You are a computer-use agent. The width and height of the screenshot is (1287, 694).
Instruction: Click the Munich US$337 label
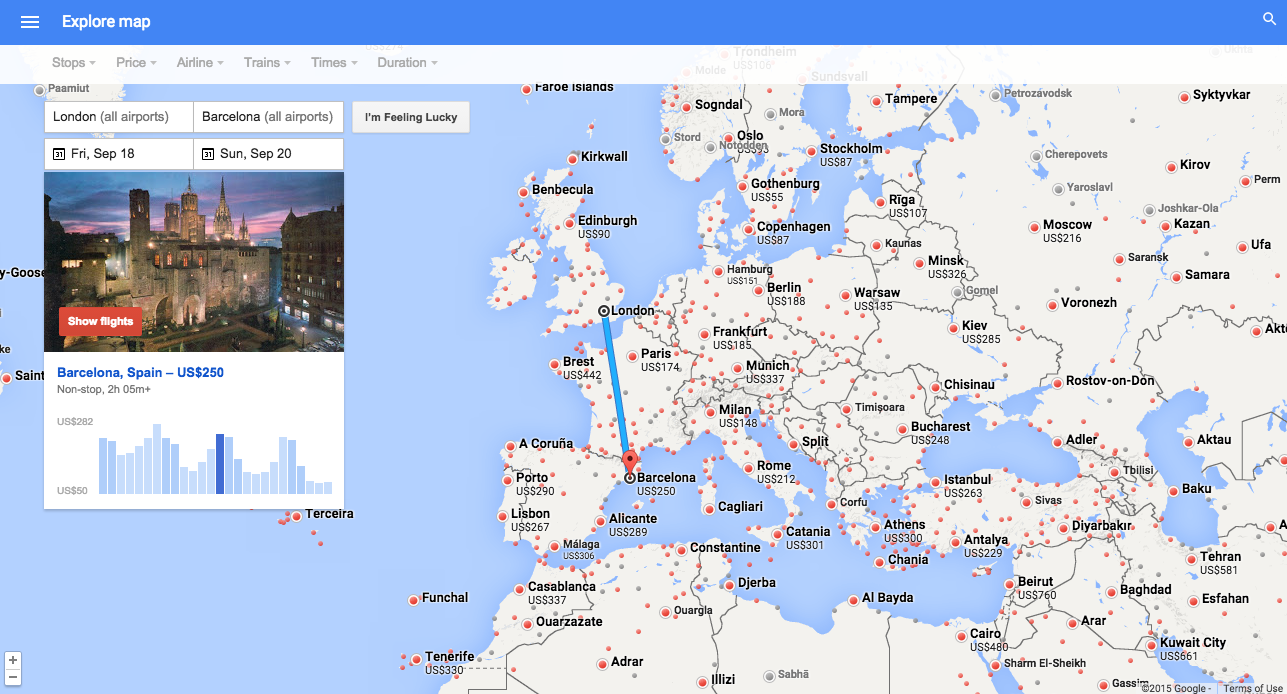tap(767, 372)
